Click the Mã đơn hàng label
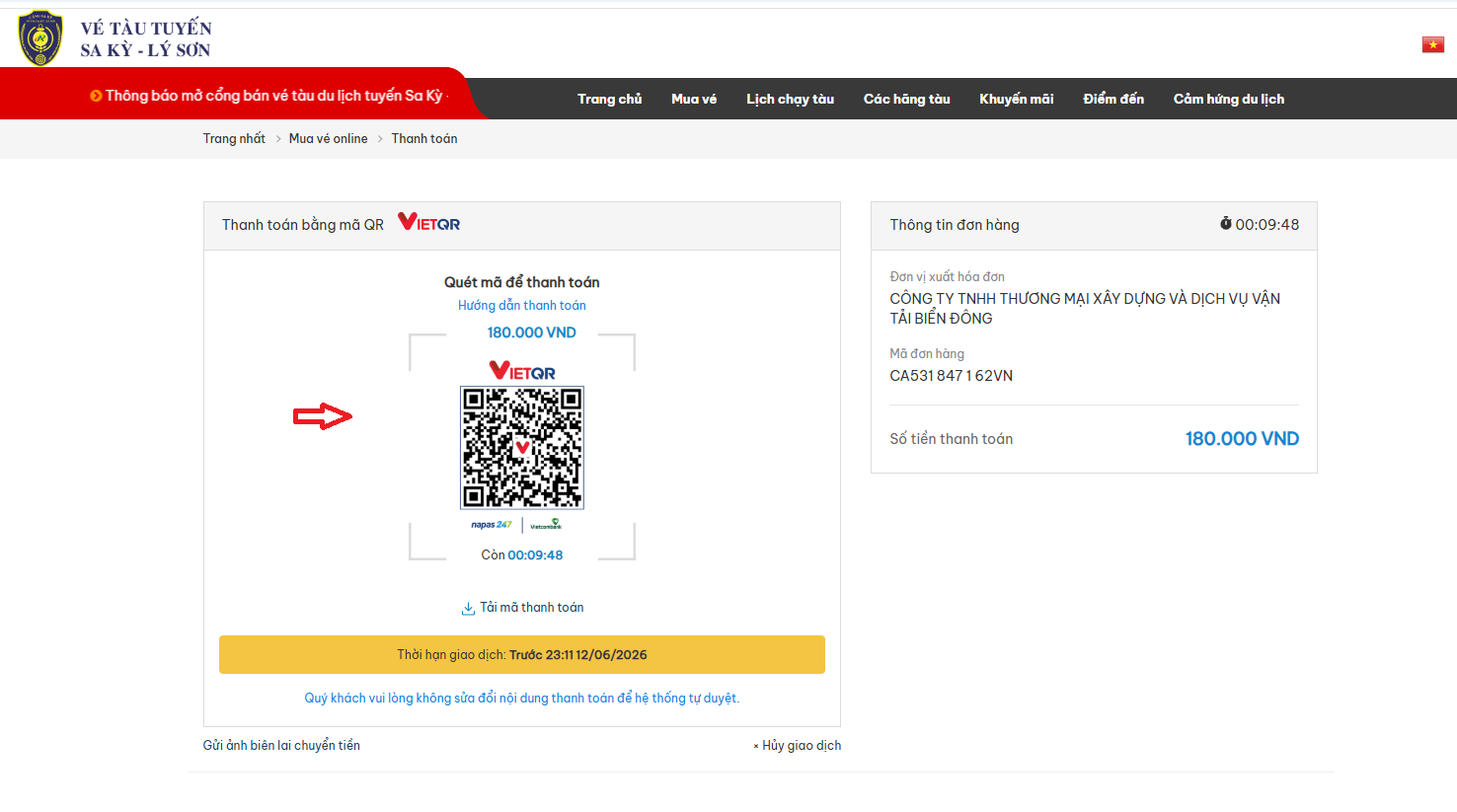 click(927, 354)
